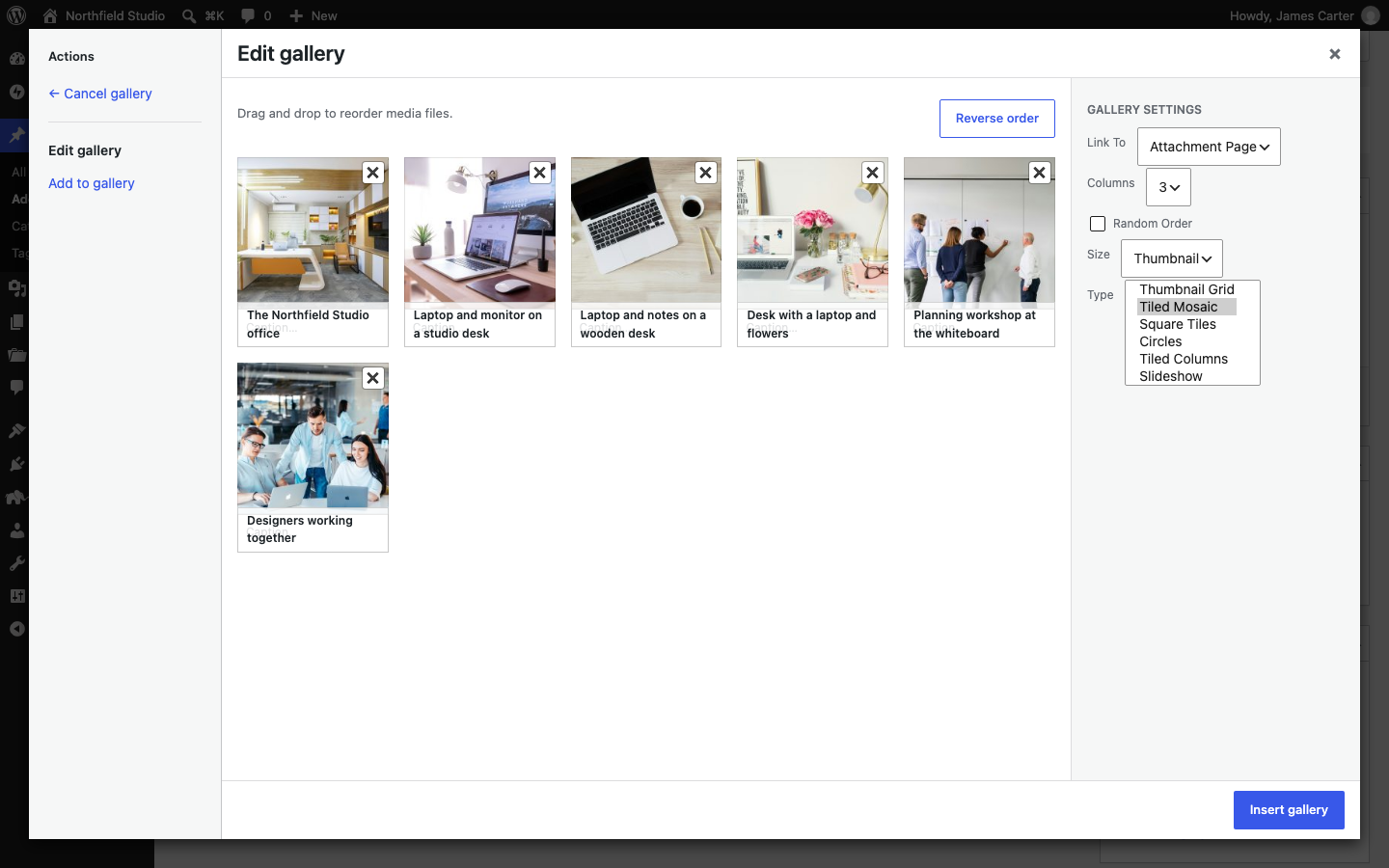Click the Reverse order button
Viewport: 1389px width, 868px height.
coord(997,119)
